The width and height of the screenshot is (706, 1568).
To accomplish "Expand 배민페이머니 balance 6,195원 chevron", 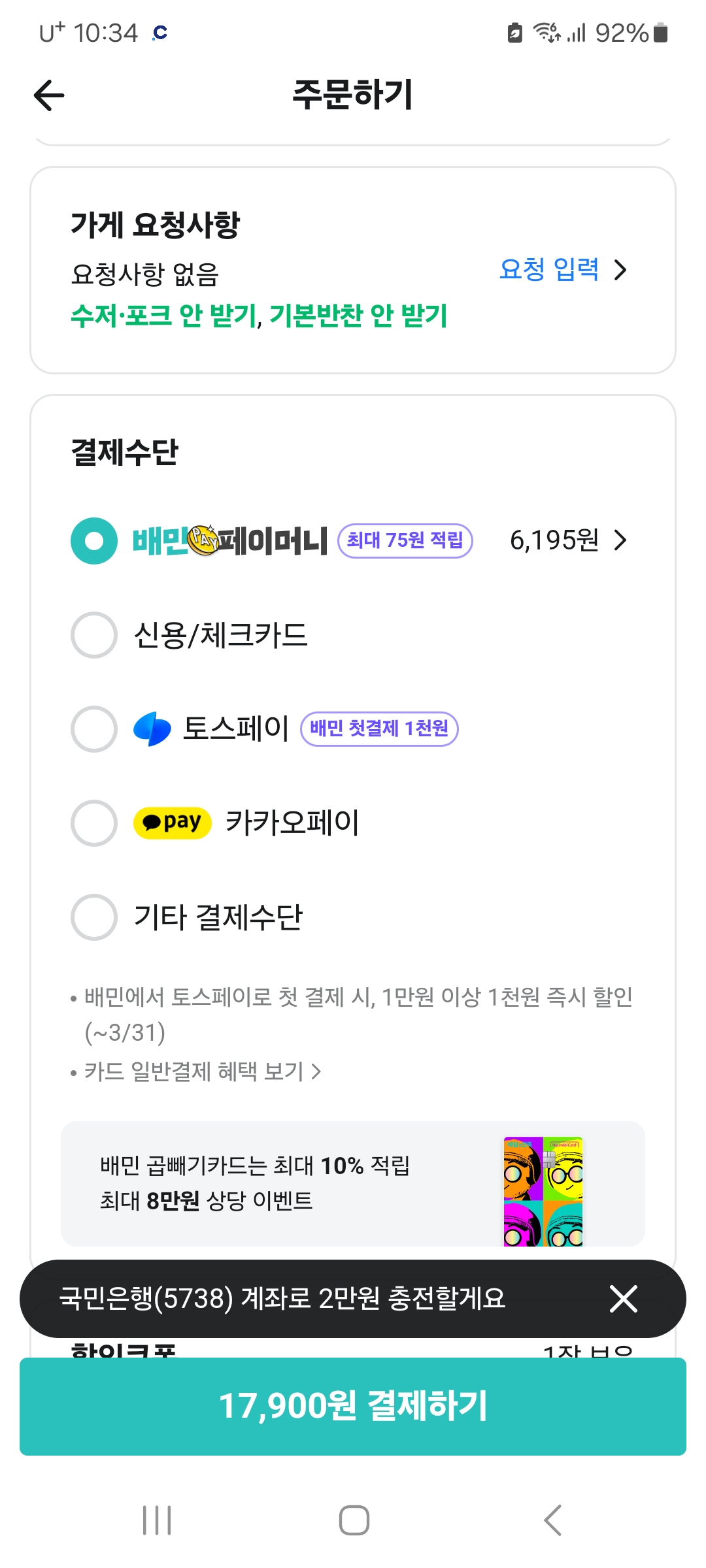I will click(620, 540).
